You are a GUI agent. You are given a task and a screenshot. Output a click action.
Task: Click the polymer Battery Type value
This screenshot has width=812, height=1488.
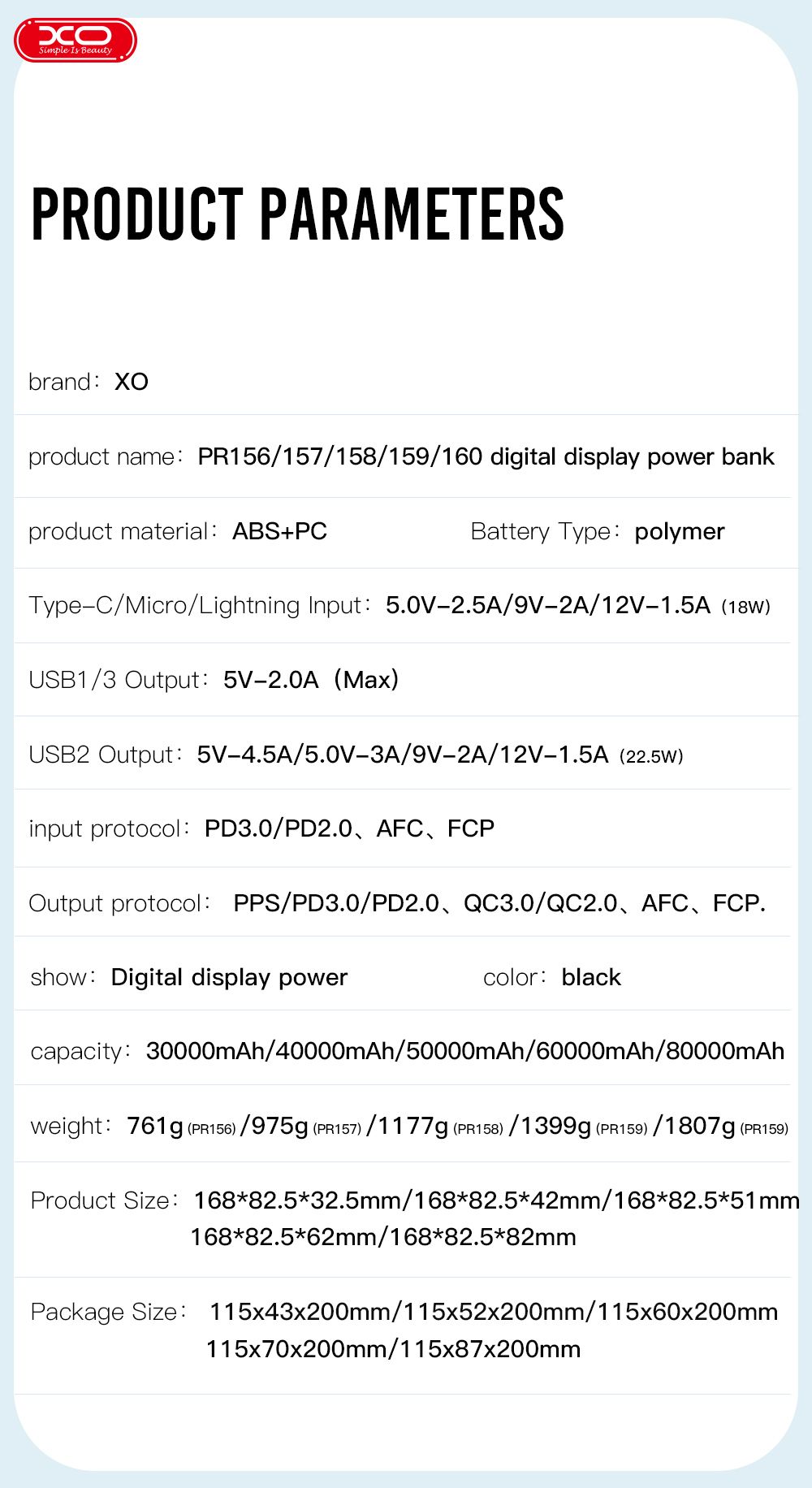(x=679, y=531)
